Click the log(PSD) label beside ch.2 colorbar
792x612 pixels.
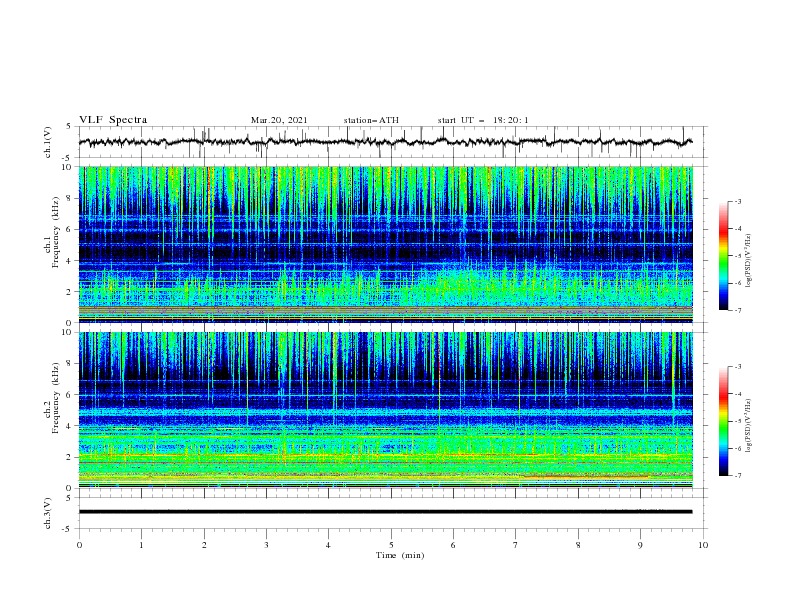tap(749, 425)
